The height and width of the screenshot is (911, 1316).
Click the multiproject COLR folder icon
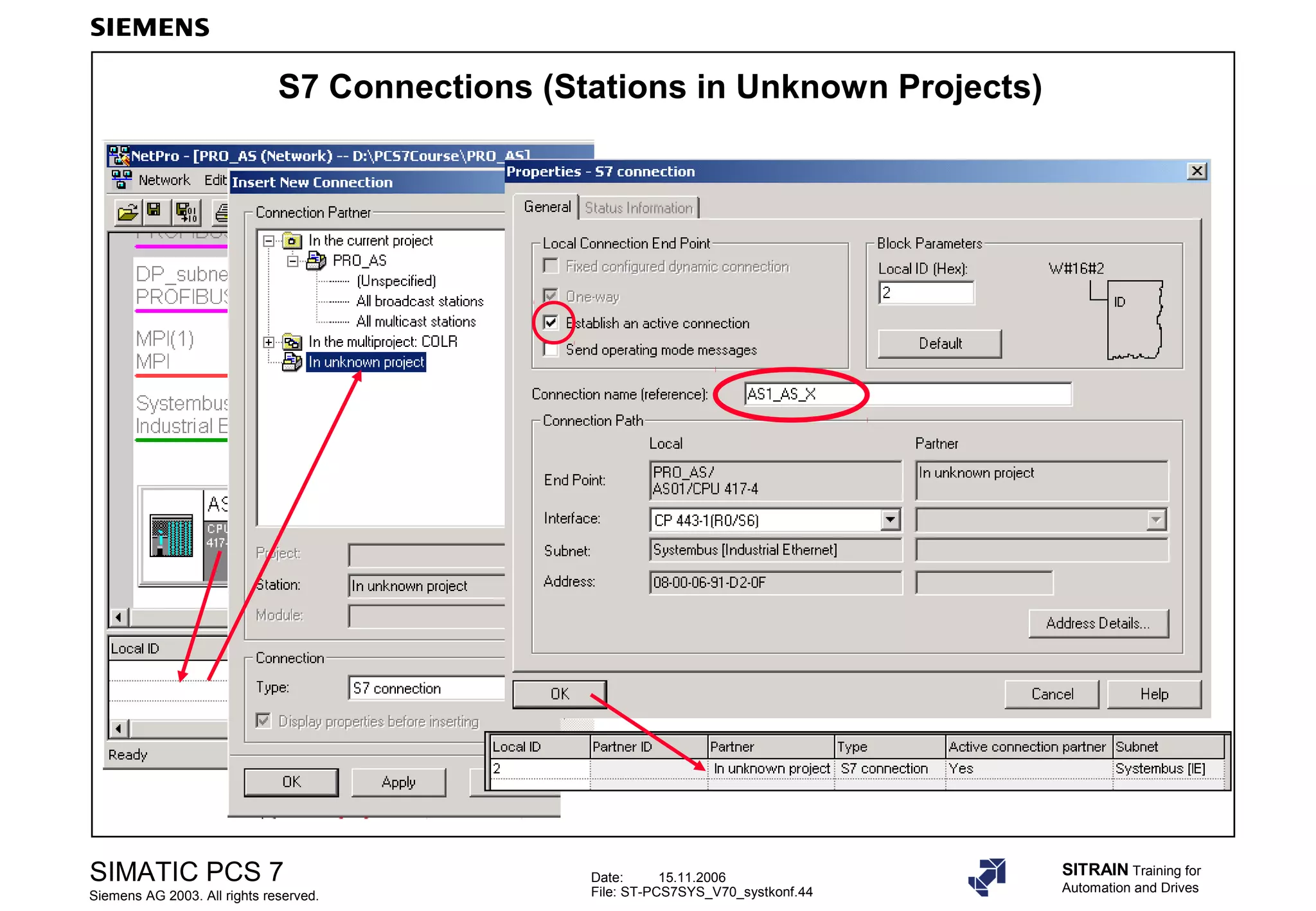(x=292, y=342)
